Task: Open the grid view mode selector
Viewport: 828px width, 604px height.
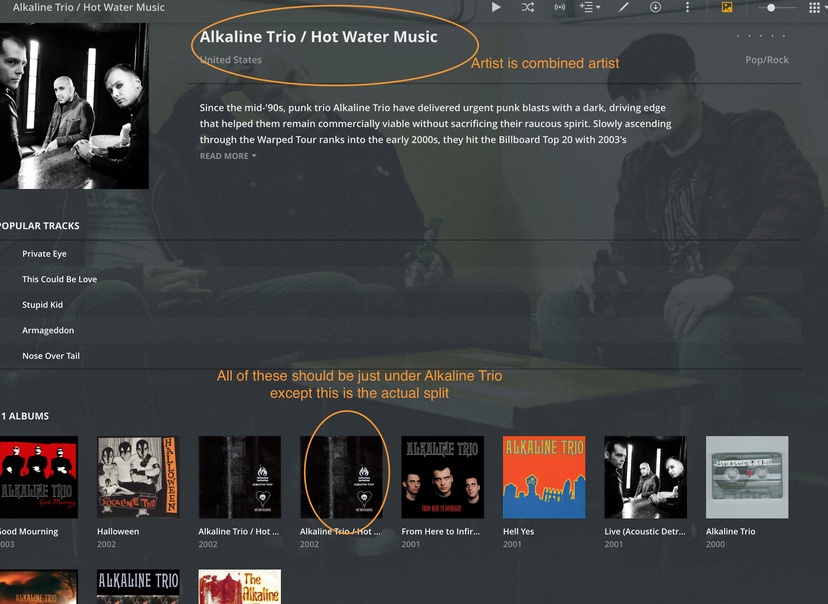Action: [x=814, y=7]
